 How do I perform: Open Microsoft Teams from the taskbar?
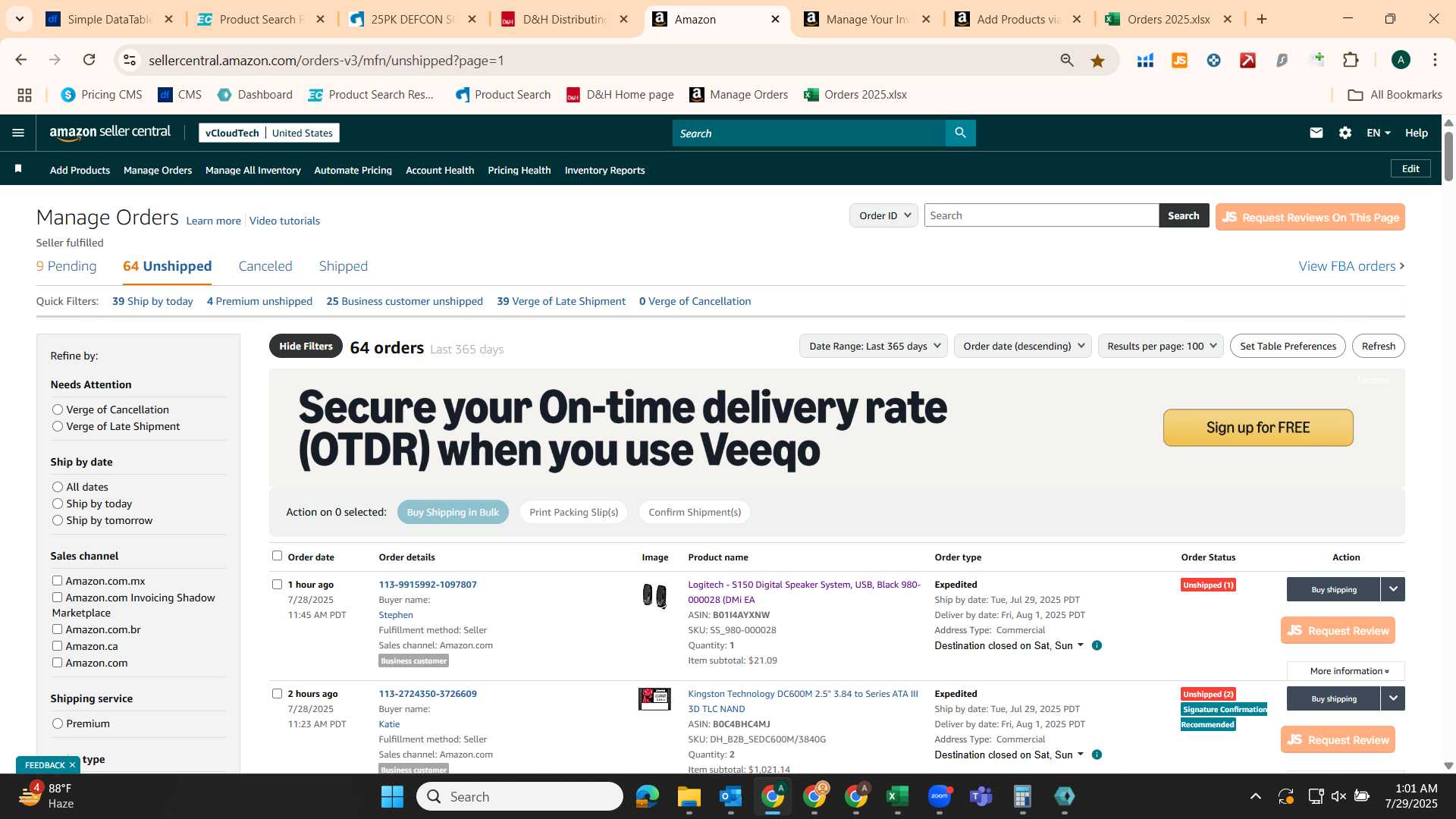tap(981, 796)
